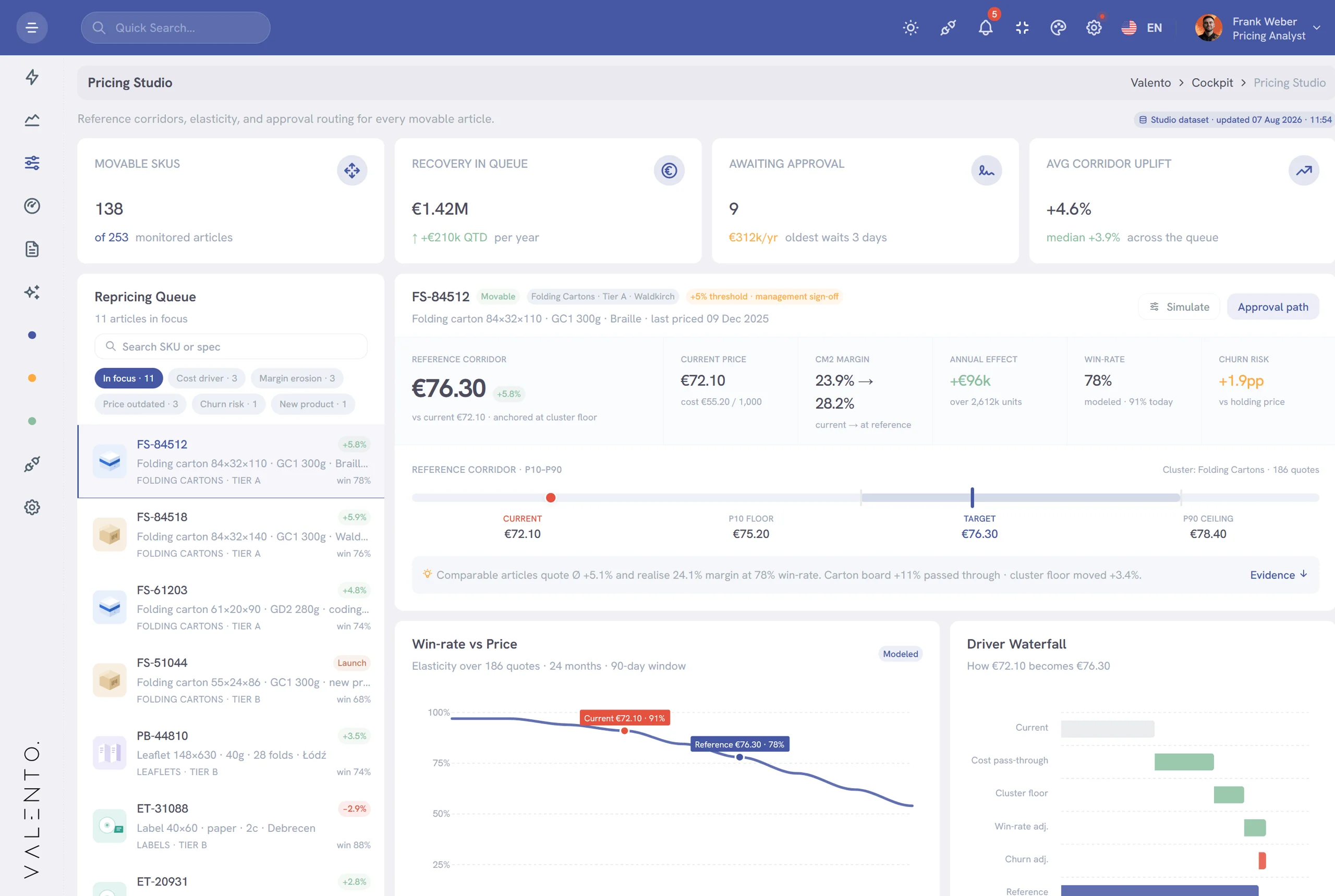Viewport: 1335px width, 896px height.
Task: Expand Frank Weber profile menu
Action: click(1258, 28)
